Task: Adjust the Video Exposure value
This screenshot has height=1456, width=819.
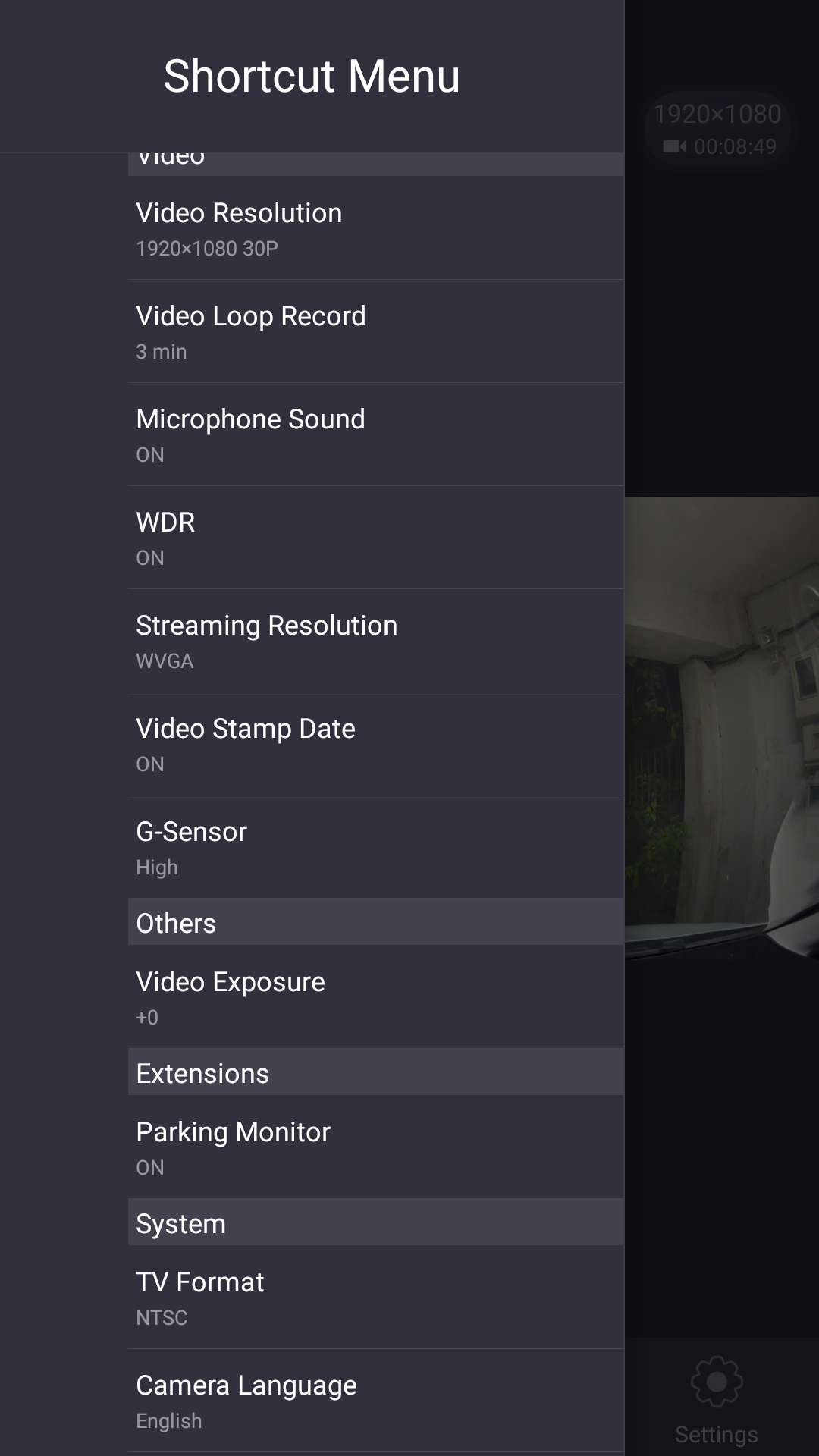Action: pyautogui.click(x=375, y=997)
